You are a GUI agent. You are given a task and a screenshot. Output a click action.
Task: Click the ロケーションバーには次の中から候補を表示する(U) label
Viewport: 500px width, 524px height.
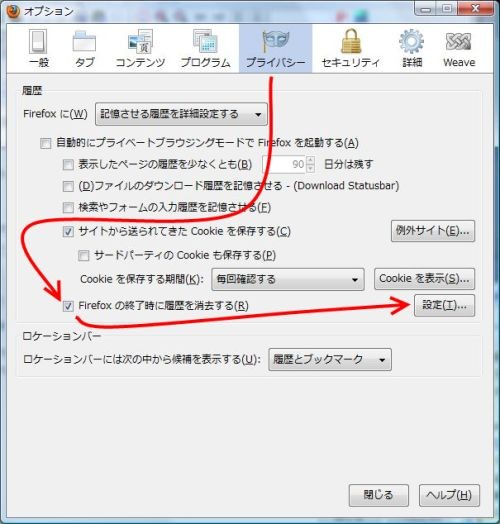pyautogui.click(x=142, y=360)
